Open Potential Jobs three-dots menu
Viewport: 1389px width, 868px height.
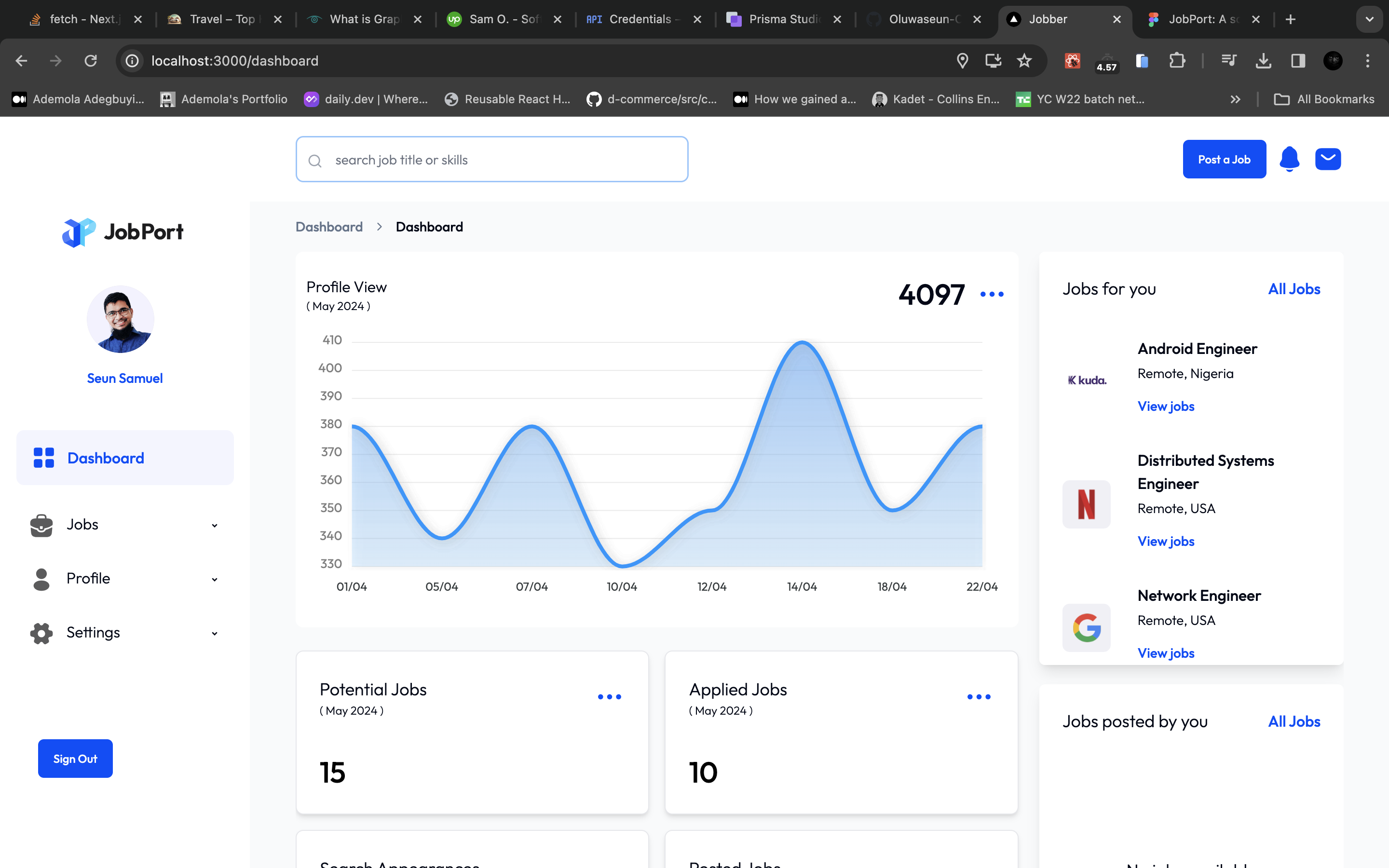[x=609, y=697]
